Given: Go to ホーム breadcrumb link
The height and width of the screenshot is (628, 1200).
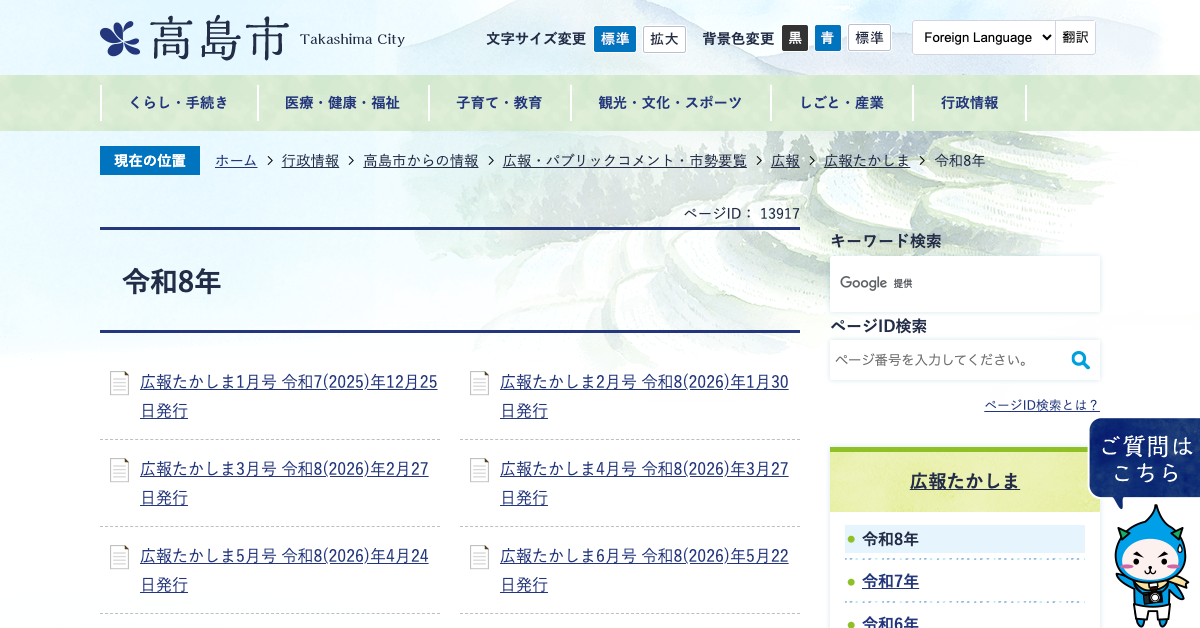Looking at the screenshot, I should (x=236, y=161).
